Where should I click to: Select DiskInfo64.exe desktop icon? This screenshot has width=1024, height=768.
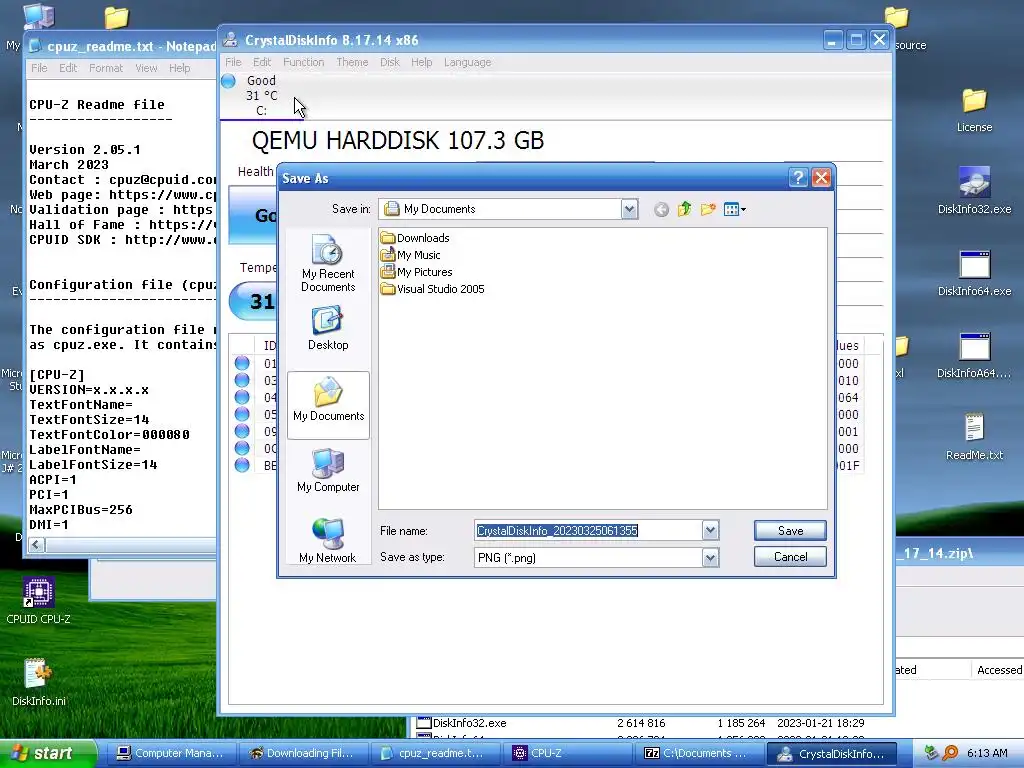point(974,273)
